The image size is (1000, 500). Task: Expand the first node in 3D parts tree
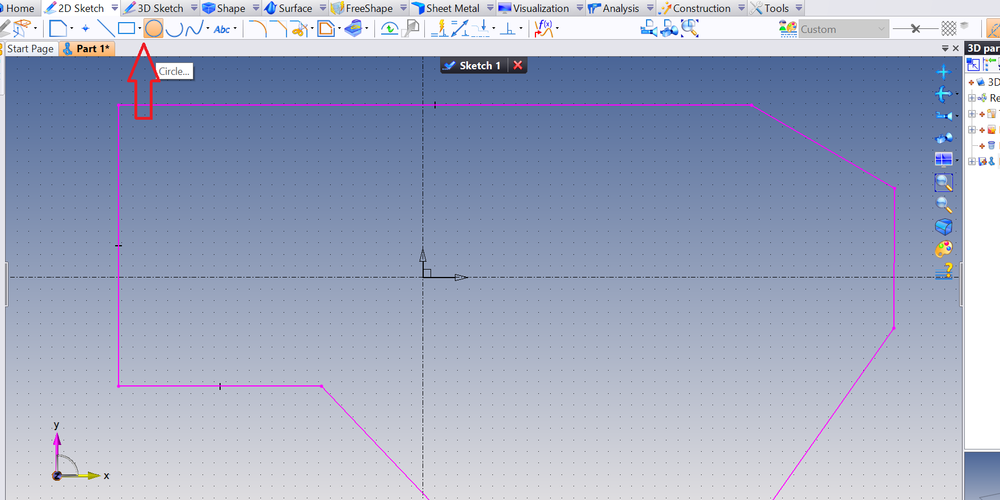[972, 98]
